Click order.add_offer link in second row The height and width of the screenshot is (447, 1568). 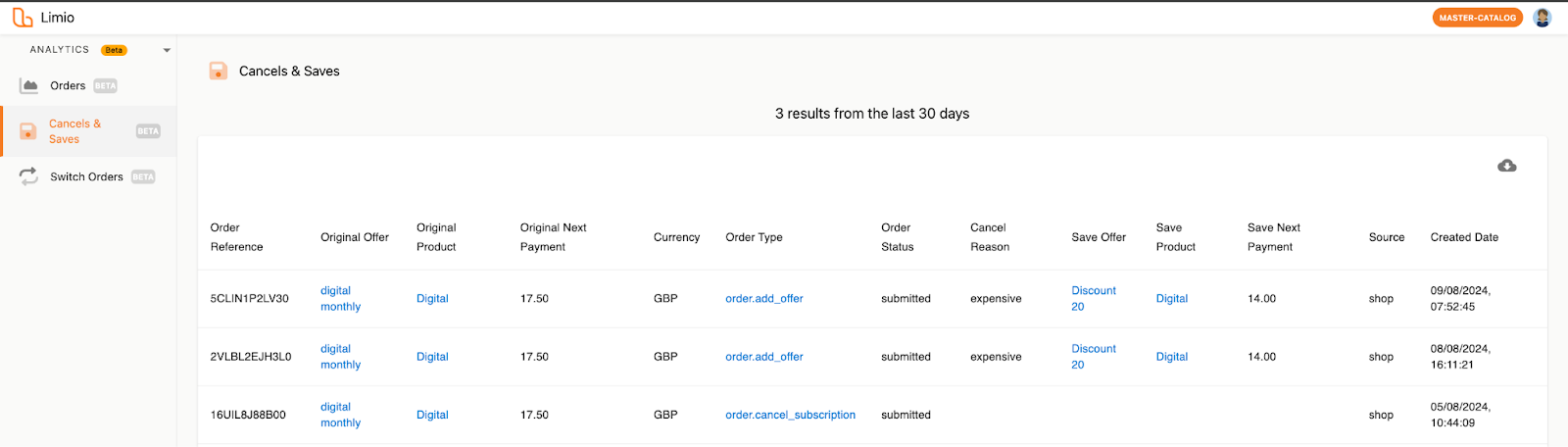coord(763,357)
